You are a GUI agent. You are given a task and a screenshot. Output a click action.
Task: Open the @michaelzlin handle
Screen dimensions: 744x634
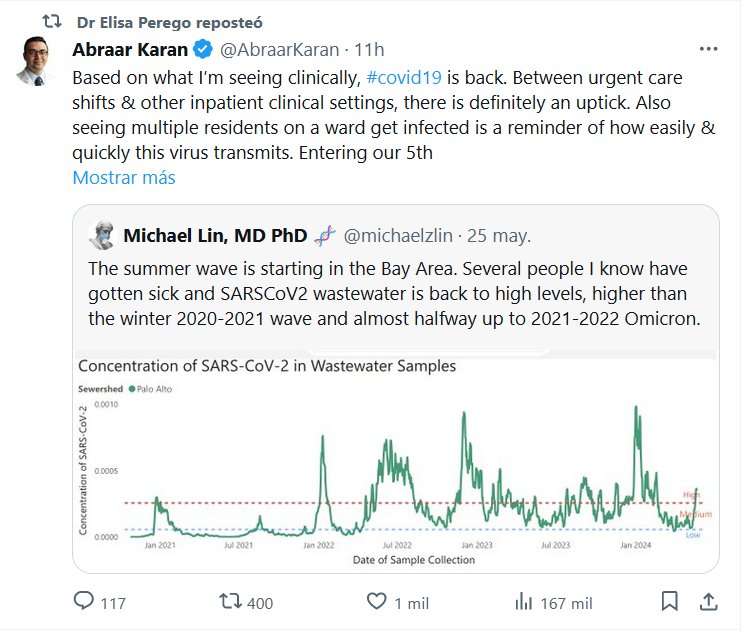point(400,236)
